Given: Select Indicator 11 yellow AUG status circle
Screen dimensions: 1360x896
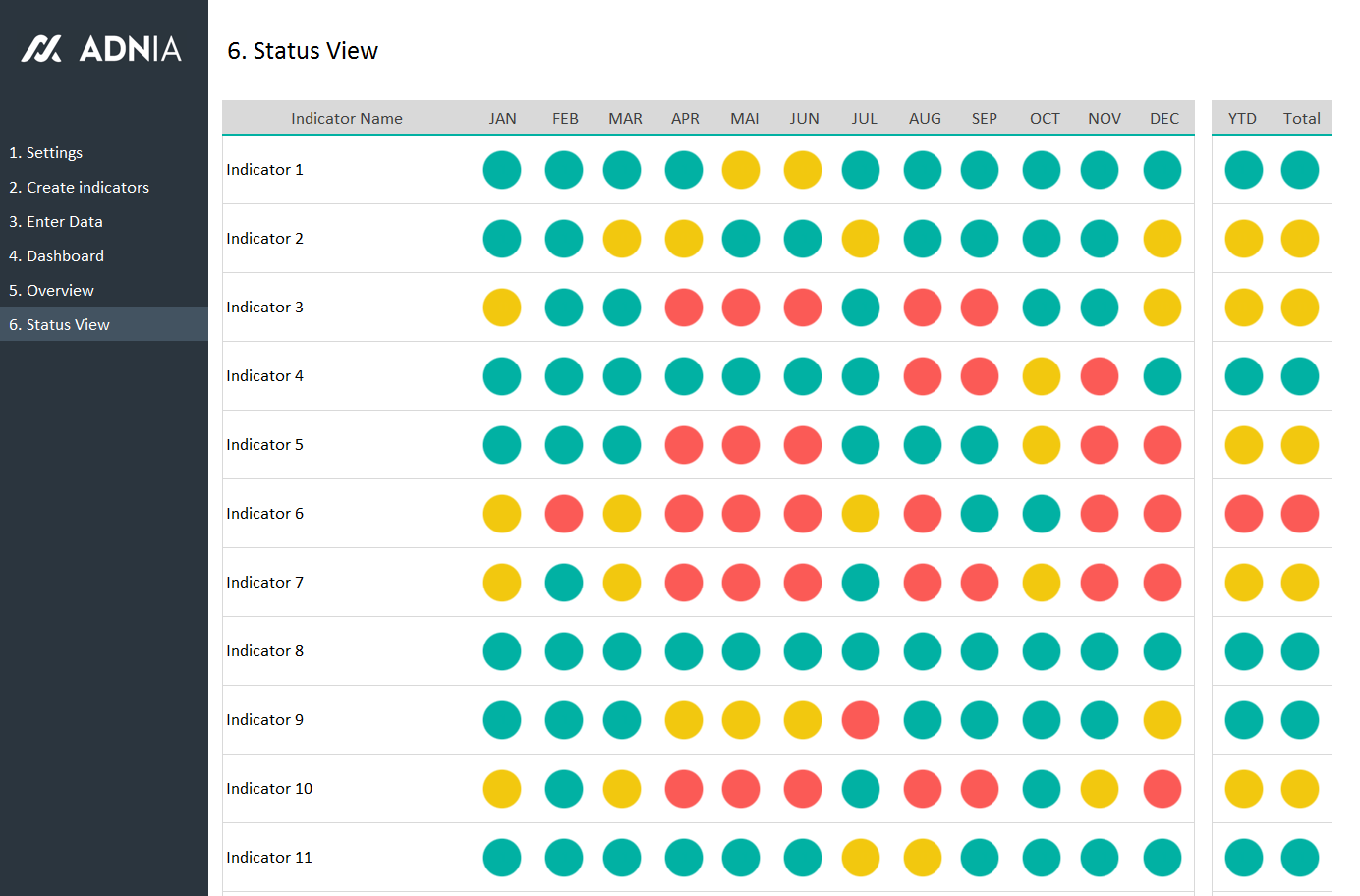Looking at the screenshot, I should tap(923, 858).
